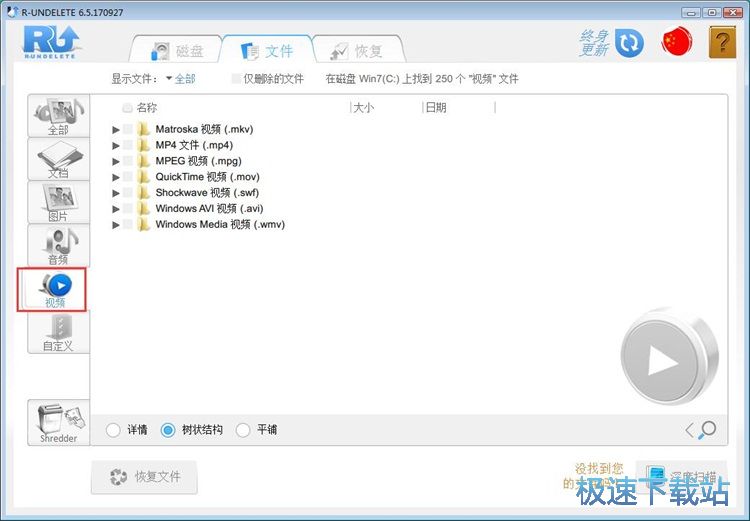Expand the MP4 文件 (.mp4) tree node
750x521 pixels.
(116, 145)
